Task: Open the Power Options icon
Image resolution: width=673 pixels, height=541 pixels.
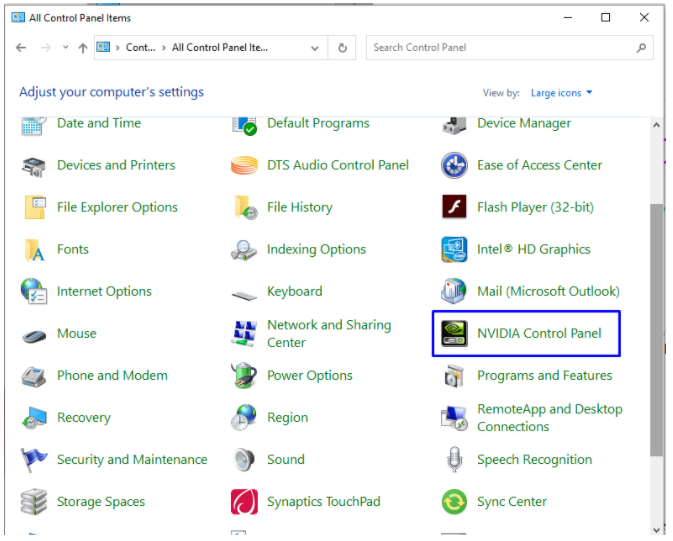Action: [244, 376]
